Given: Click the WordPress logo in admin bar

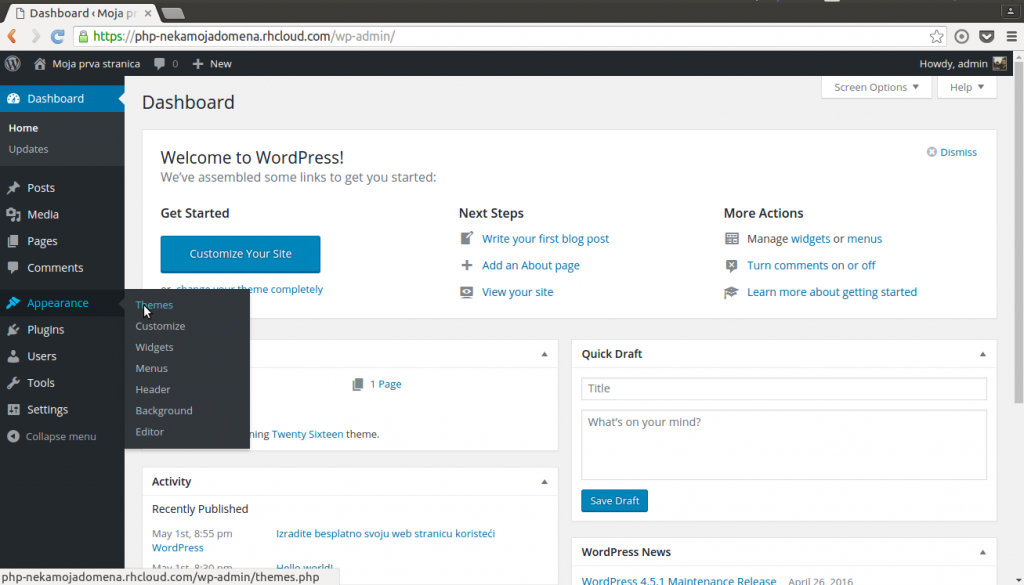Looking at the screenshot, I should click(13, 63).
